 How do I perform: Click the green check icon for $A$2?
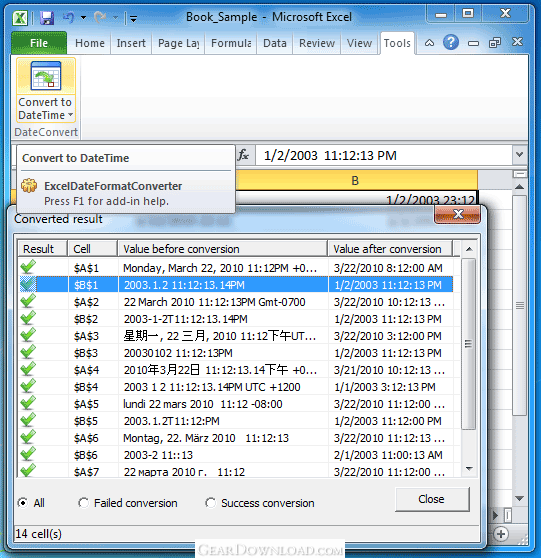(28, 301)
